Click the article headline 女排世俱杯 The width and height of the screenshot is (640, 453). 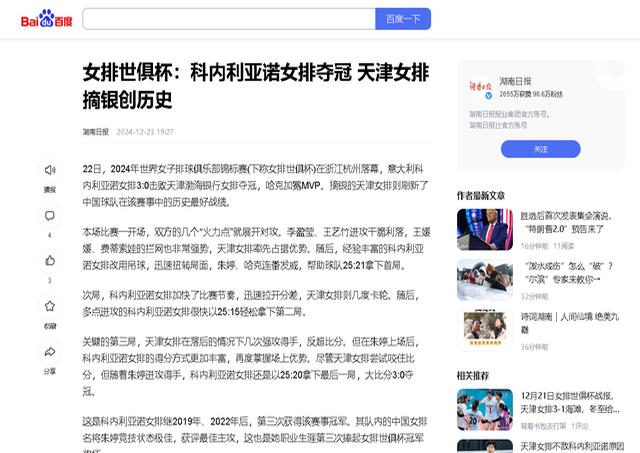(256, 86)
